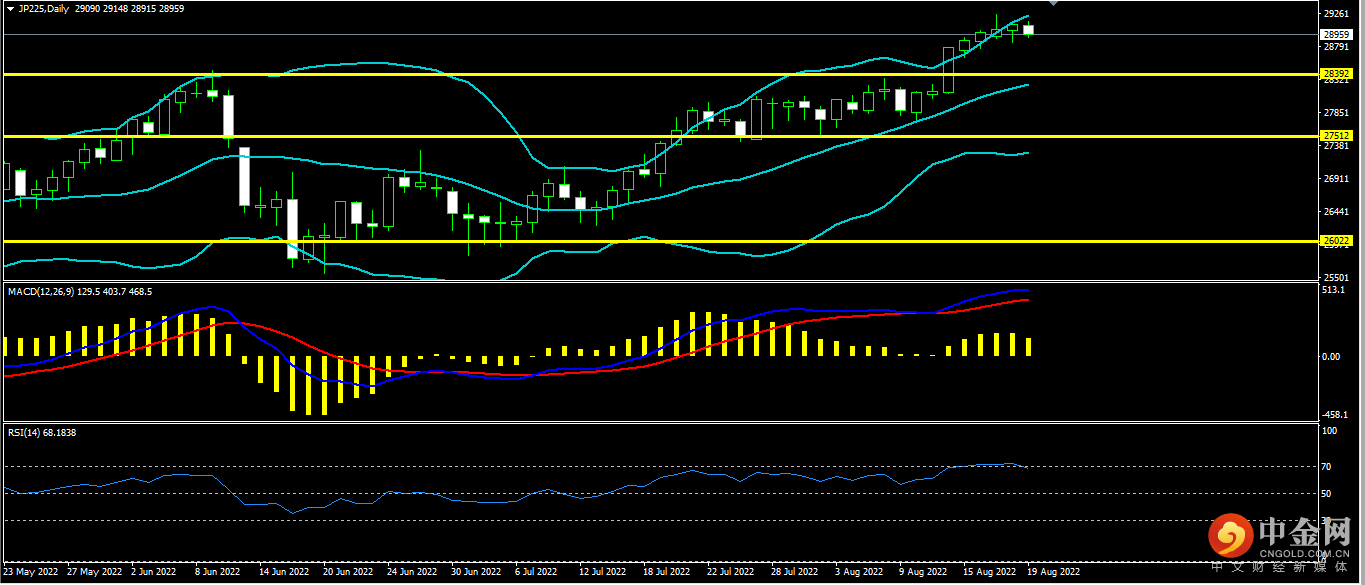Click price scale value 27381
The height and width of the screenshot is (585, 1365).
1334,146
